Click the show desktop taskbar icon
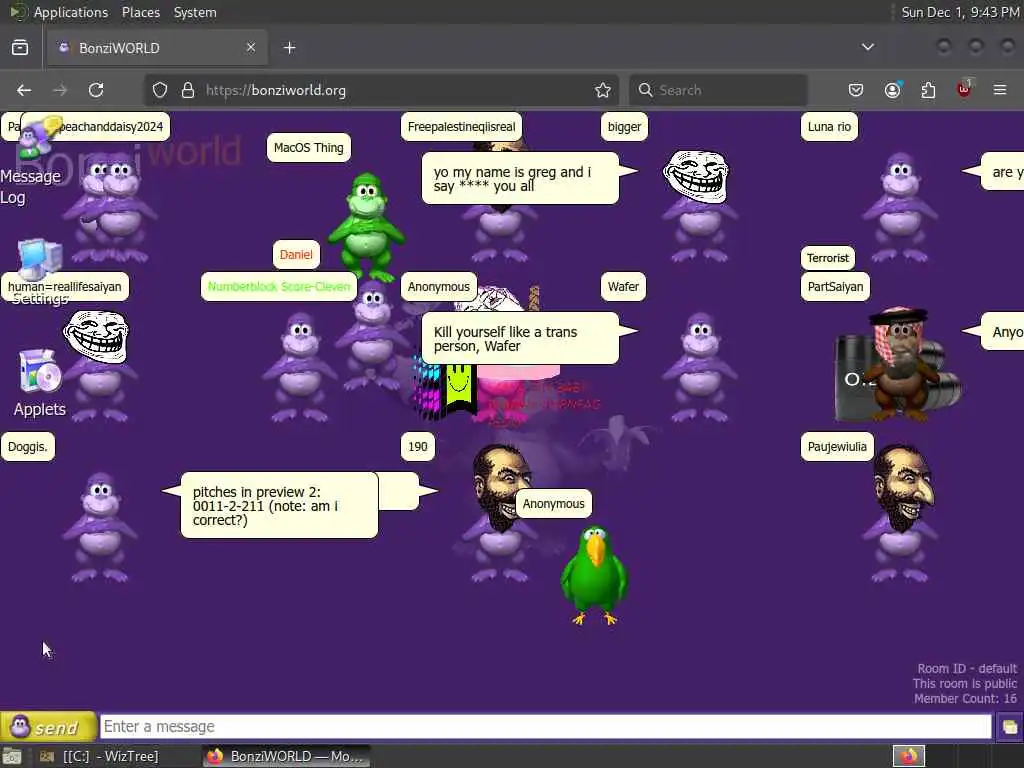This screenshot has height=768, width=1024. [x=12, y=757]
